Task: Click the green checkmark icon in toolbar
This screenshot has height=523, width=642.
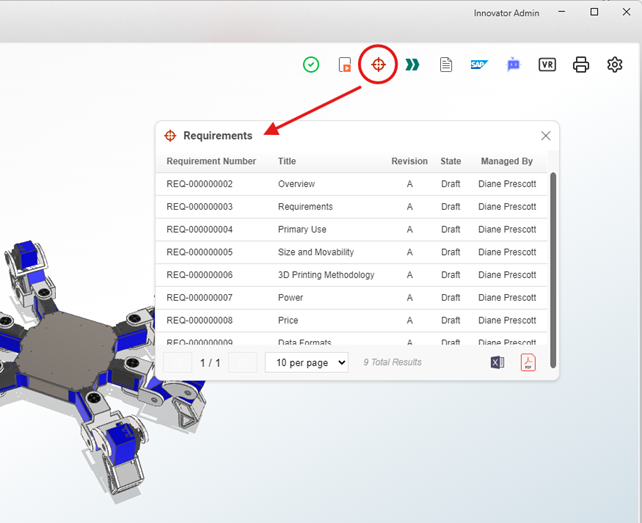Action: 311,65
